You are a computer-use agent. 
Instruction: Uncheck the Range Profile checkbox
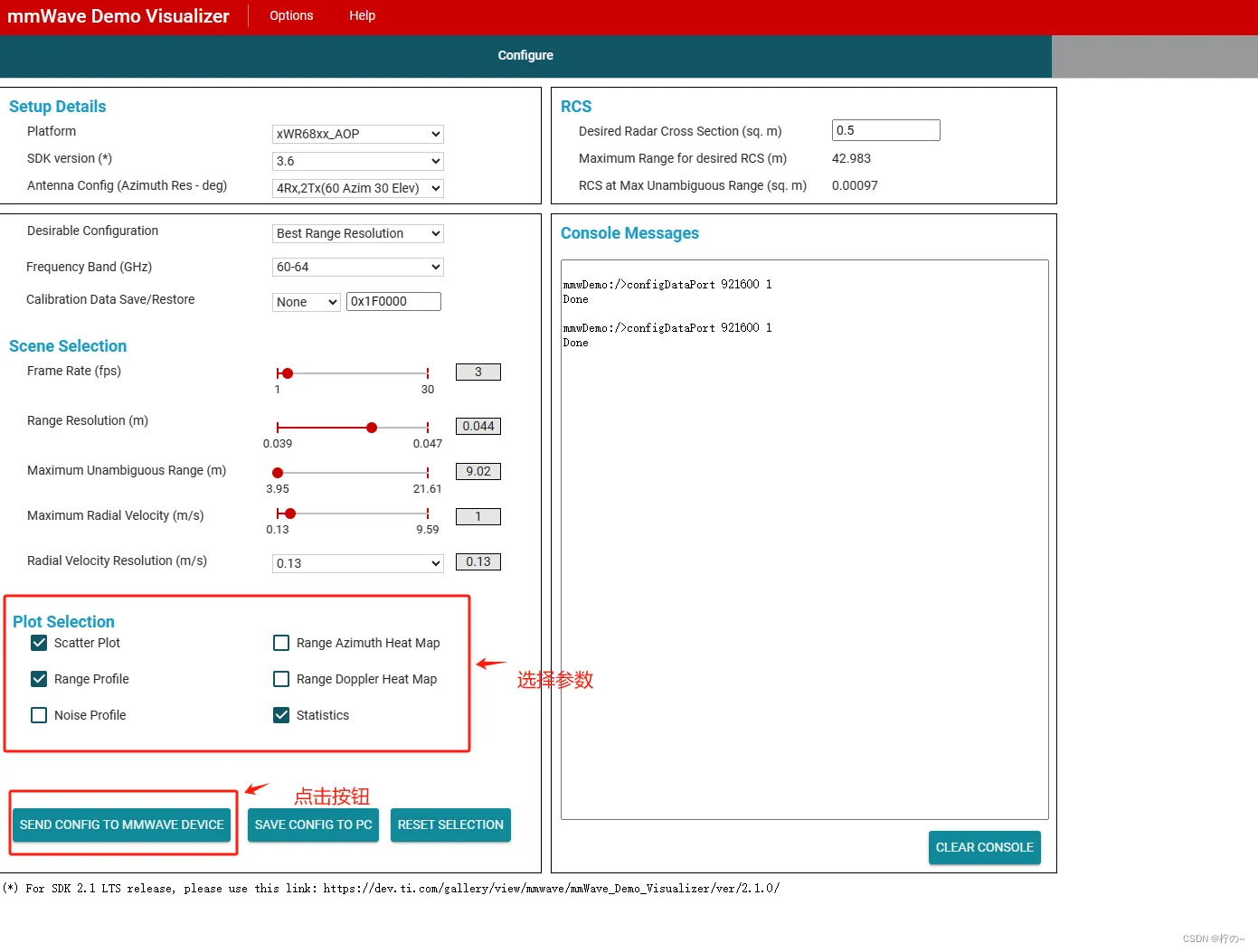[39, 679]
